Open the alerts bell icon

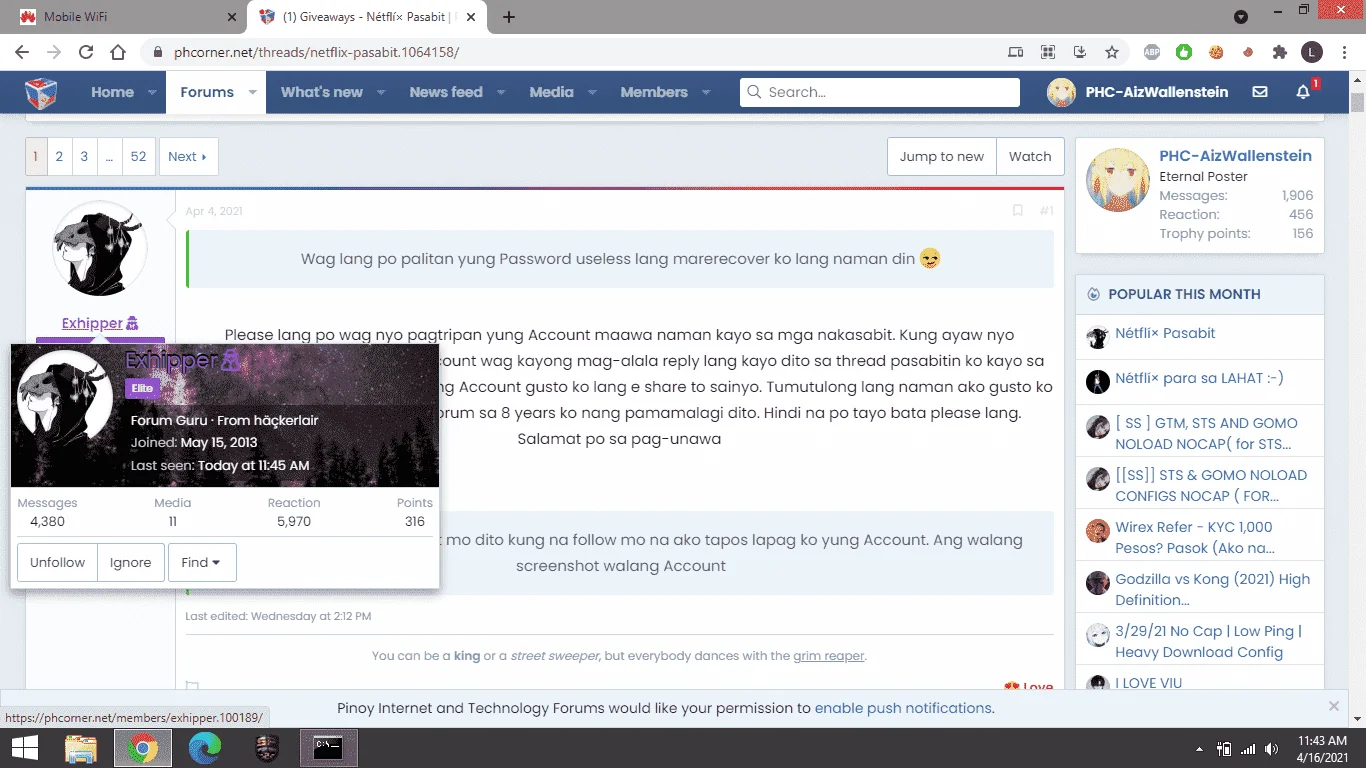(x=1303, y=92)
